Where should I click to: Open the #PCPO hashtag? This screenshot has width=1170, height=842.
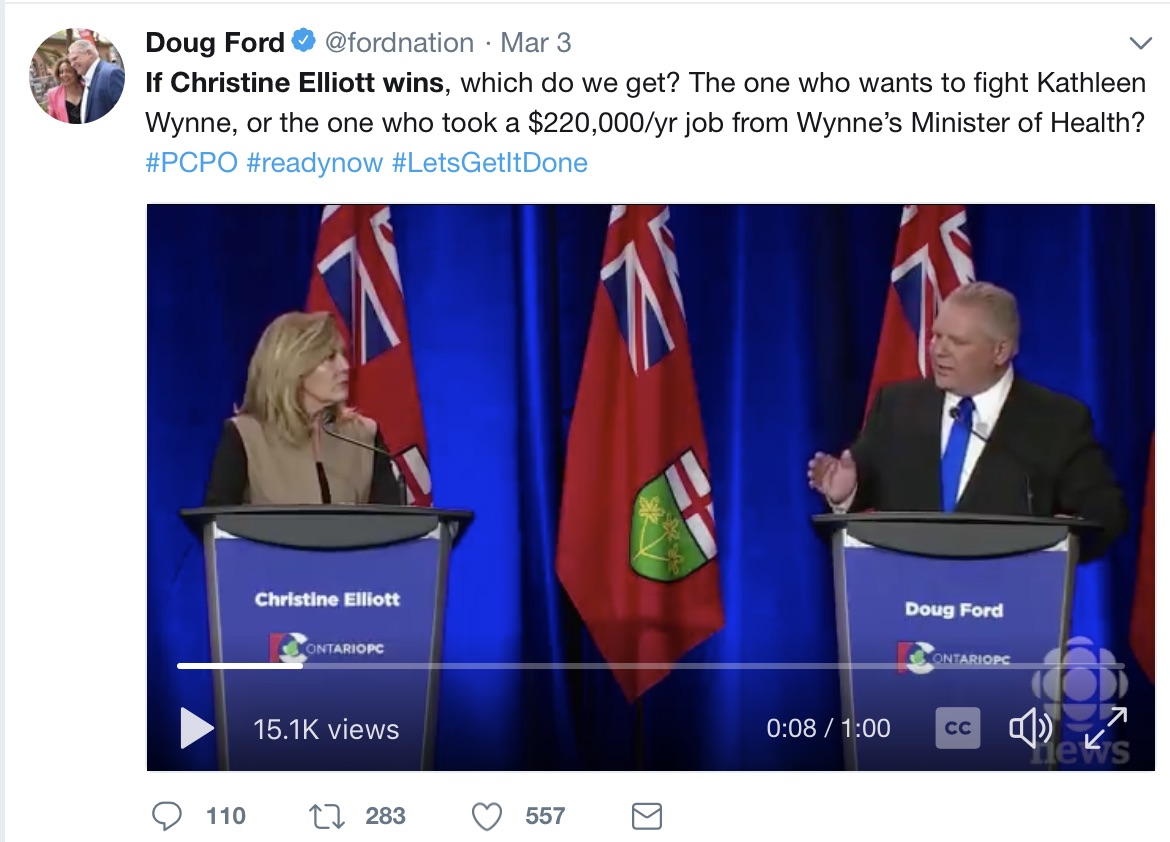click(192, 162)
